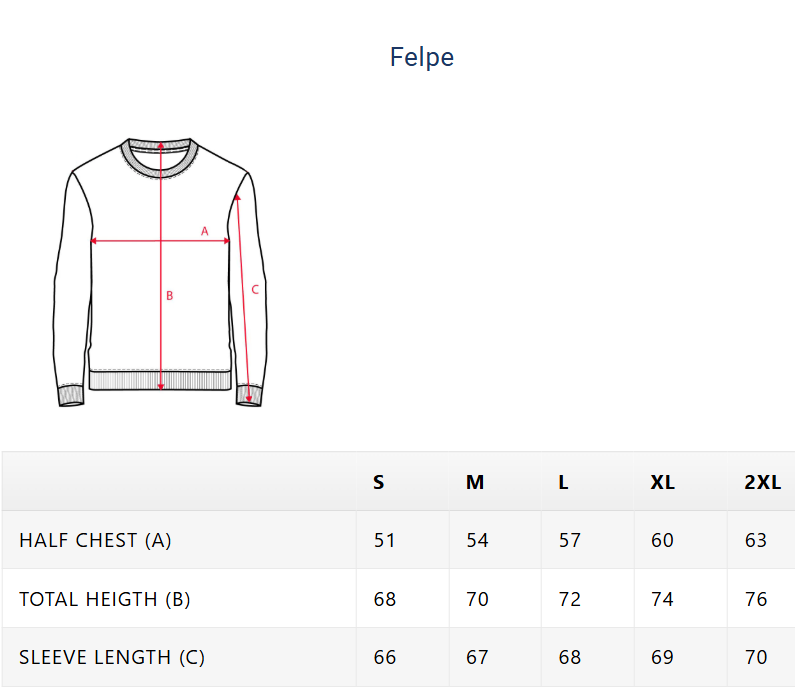This screenshot has height=698, width=795.
Task: Click half chest value 57 for L
Action: tap(570, 540)
